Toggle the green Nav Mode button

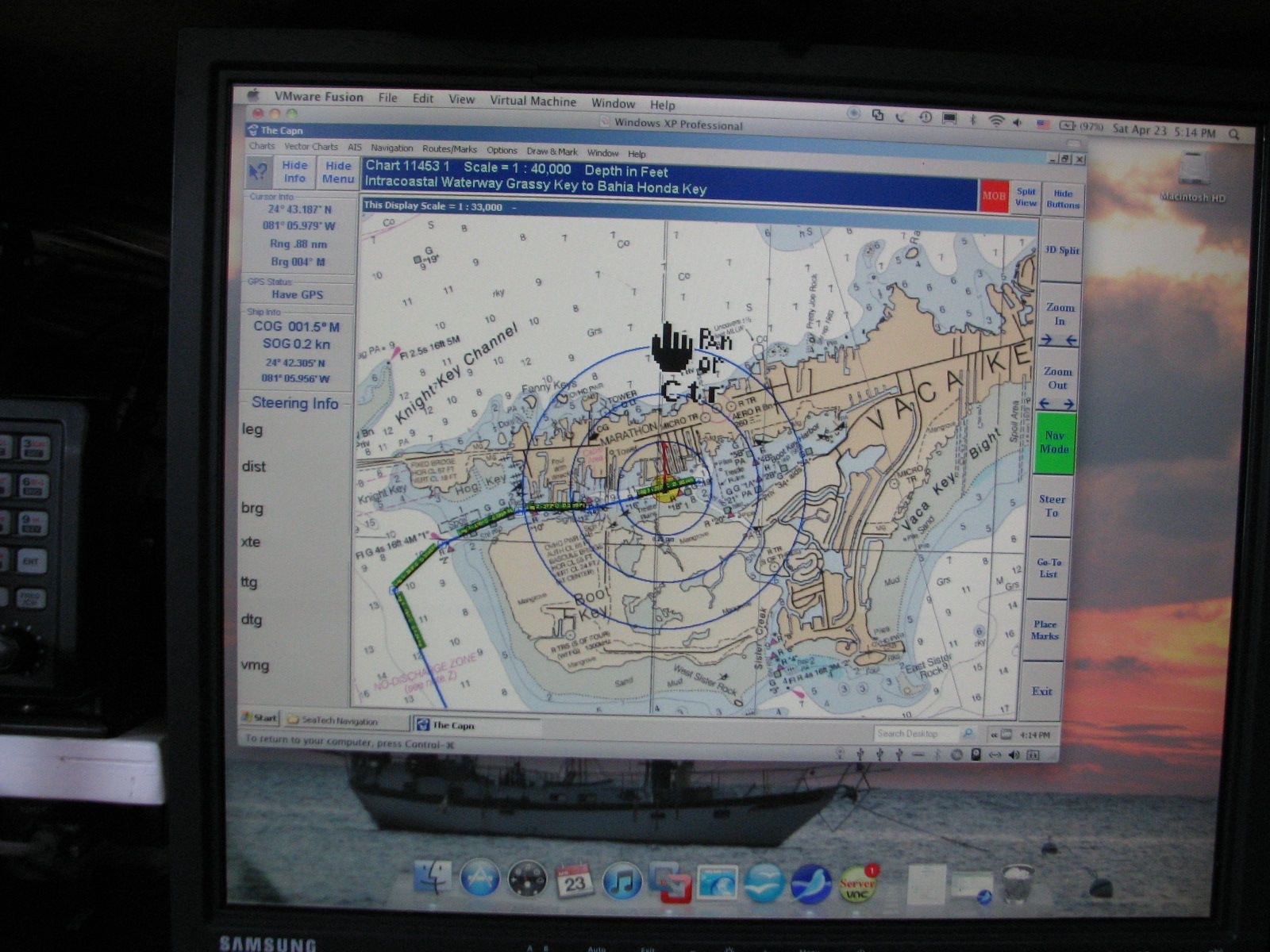[1055, 443]
